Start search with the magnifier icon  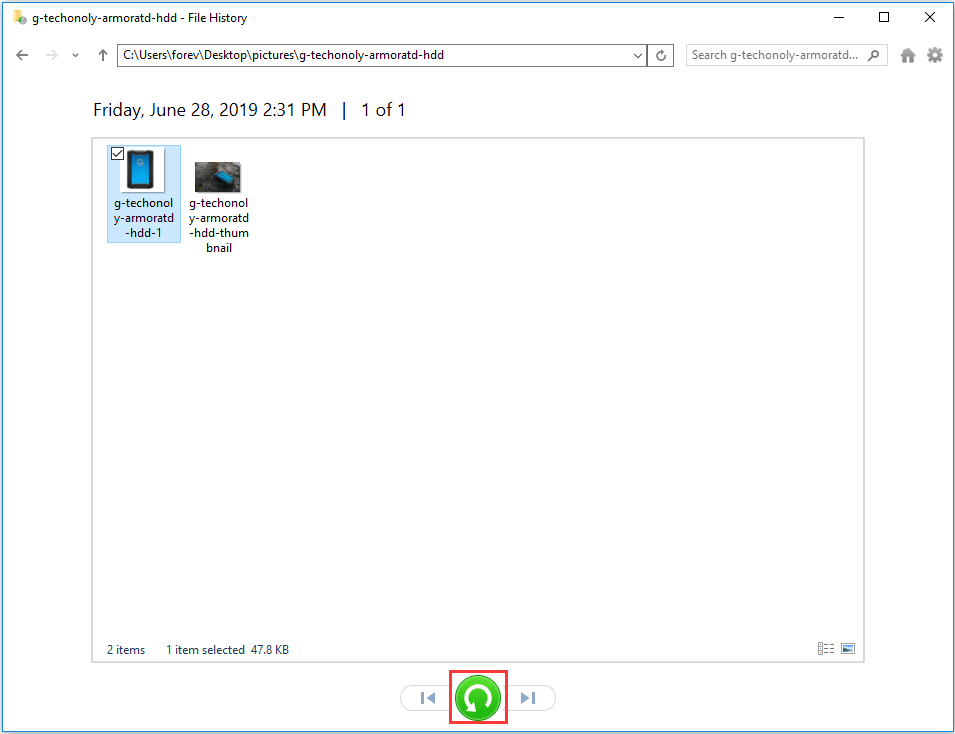[x=873, y=55]
